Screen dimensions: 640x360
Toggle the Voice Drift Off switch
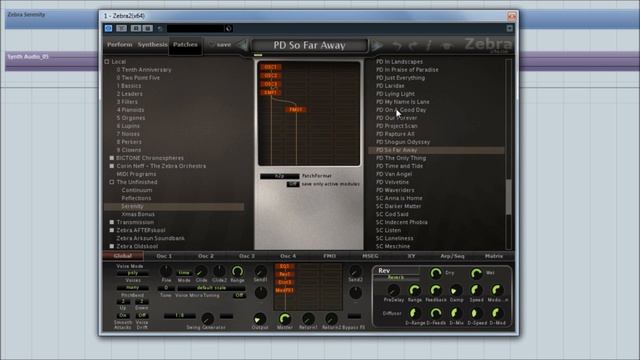click(142, 316)
